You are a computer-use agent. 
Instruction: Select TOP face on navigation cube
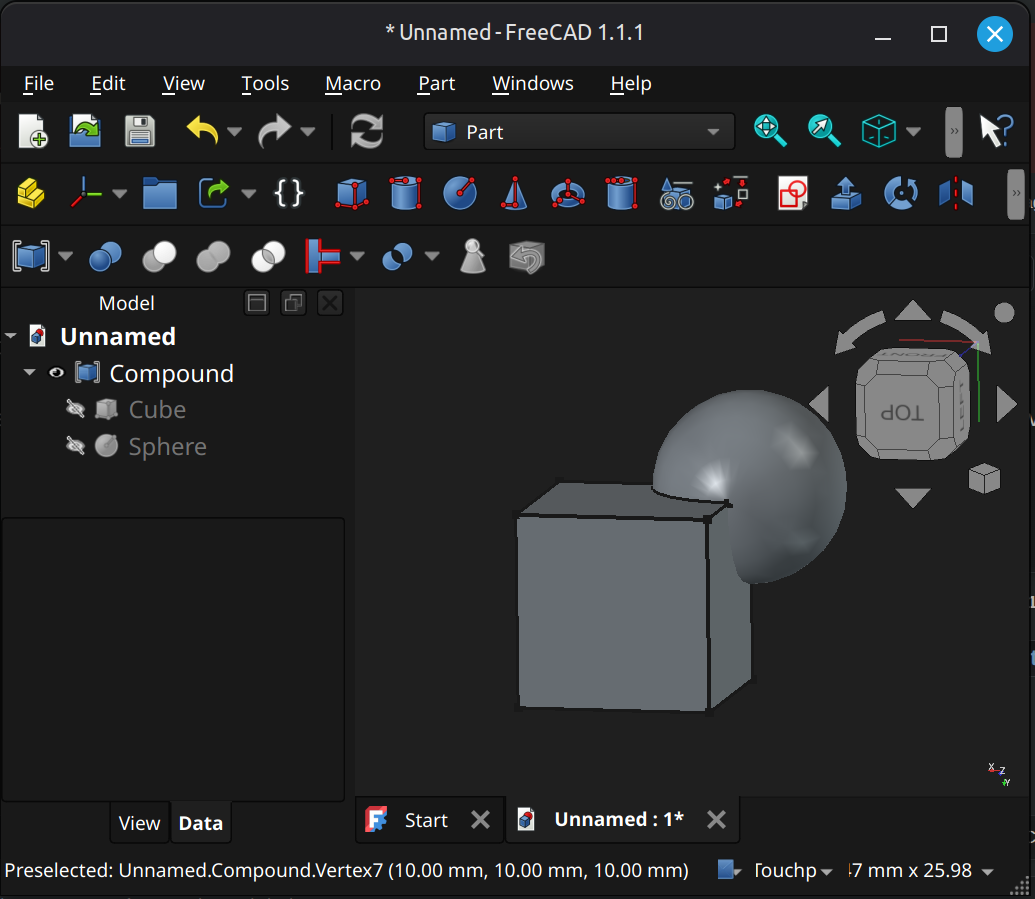coord(902,413)
